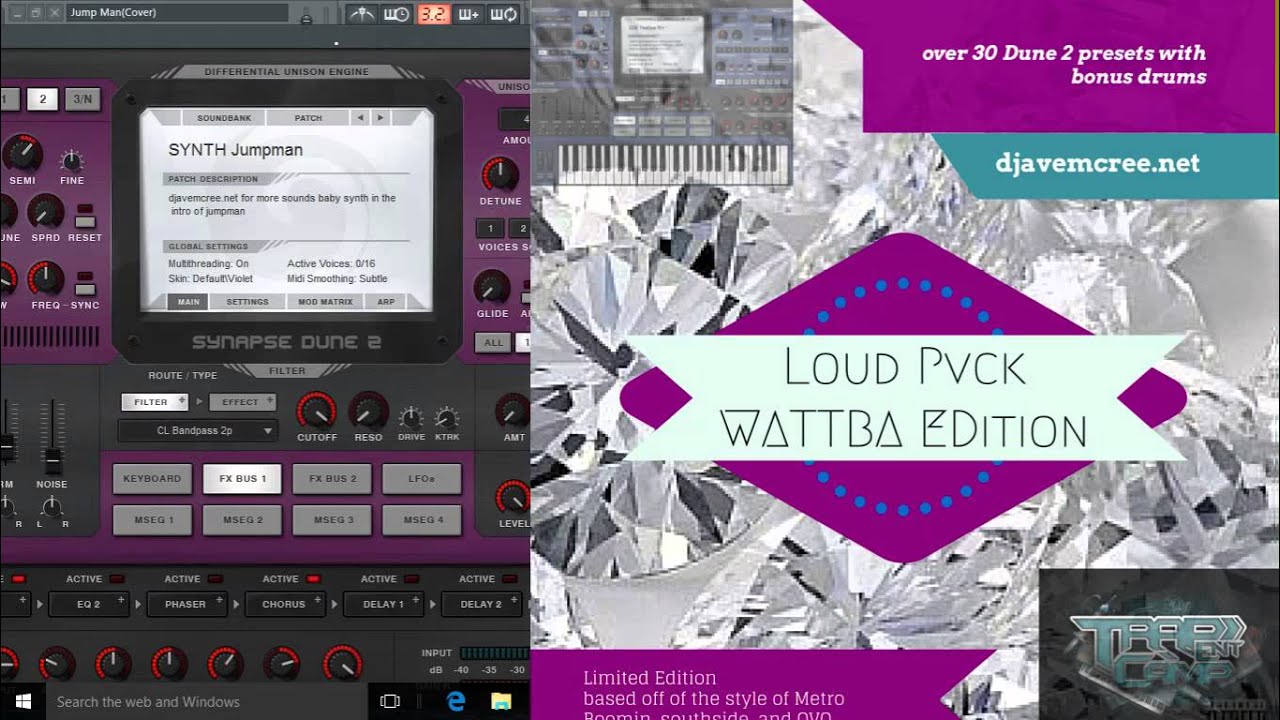Click the overdub plus icon in toolbar
This screenshot has width=1280, height=720.
pyautogui.click(x=469, y=14)
